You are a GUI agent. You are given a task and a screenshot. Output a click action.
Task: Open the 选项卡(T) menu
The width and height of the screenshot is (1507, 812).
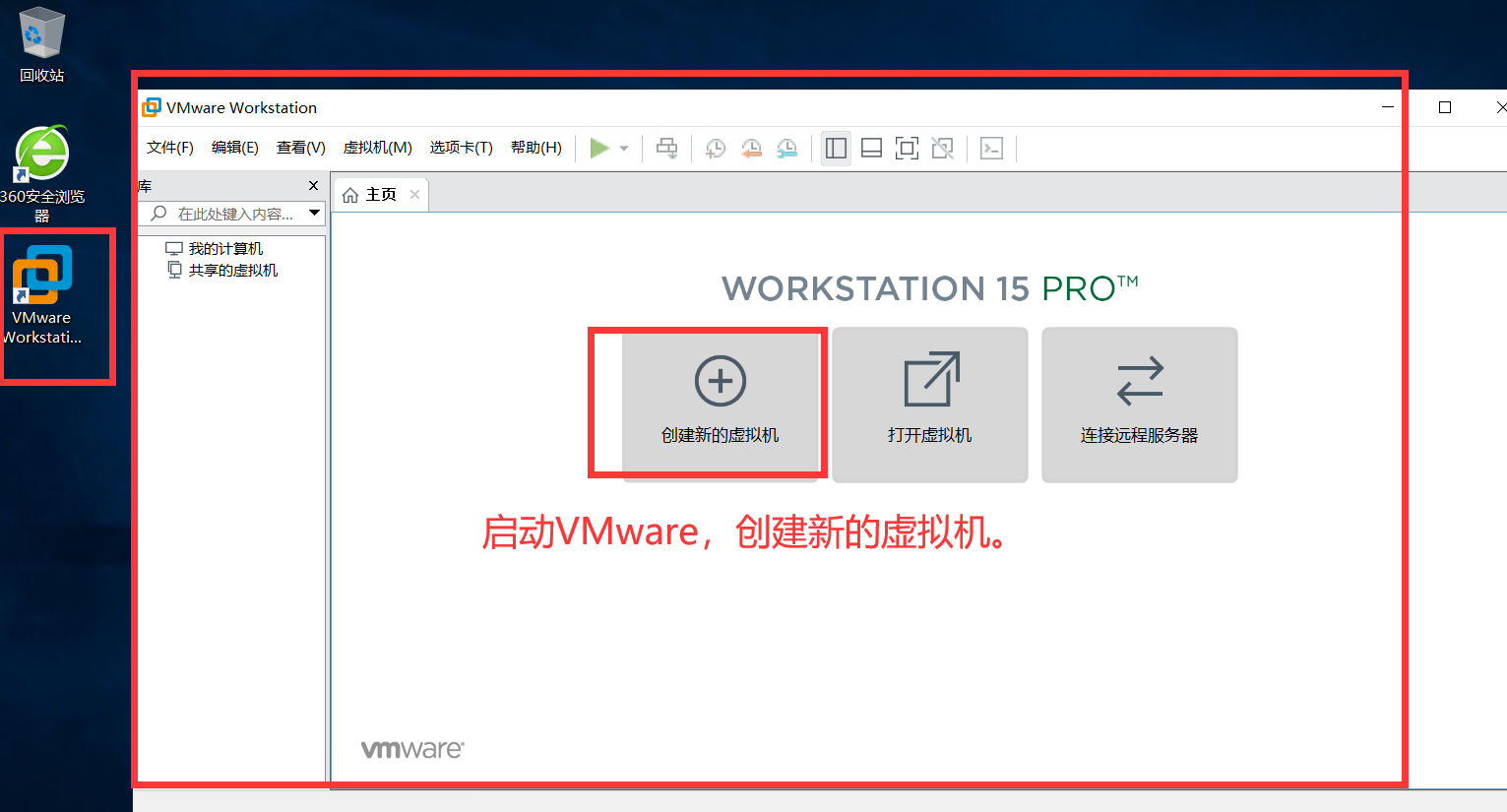pos(461,148)
